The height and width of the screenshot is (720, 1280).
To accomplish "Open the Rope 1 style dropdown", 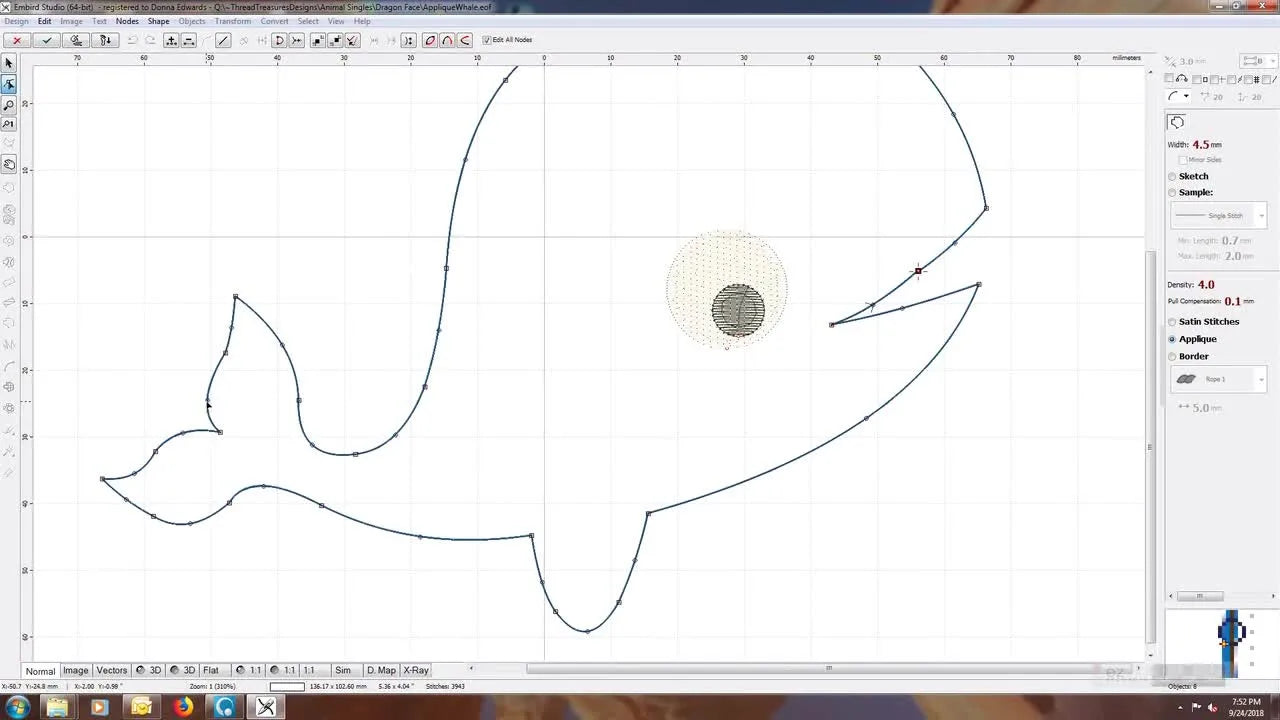I will pyautogui.click(x=1260, y=379).
